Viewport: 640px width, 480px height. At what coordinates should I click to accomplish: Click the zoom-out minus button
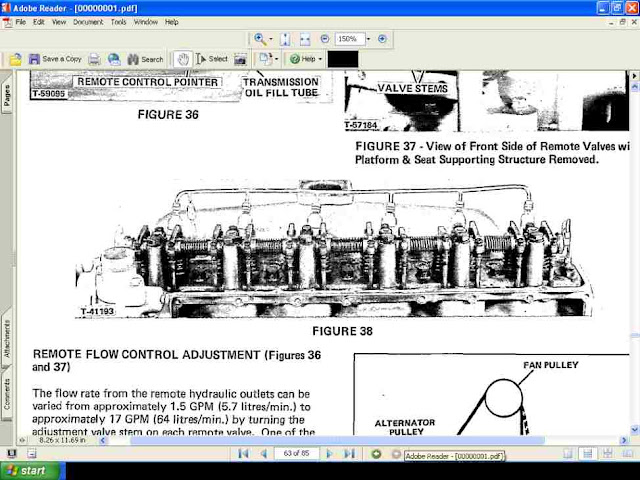(325, 39)
